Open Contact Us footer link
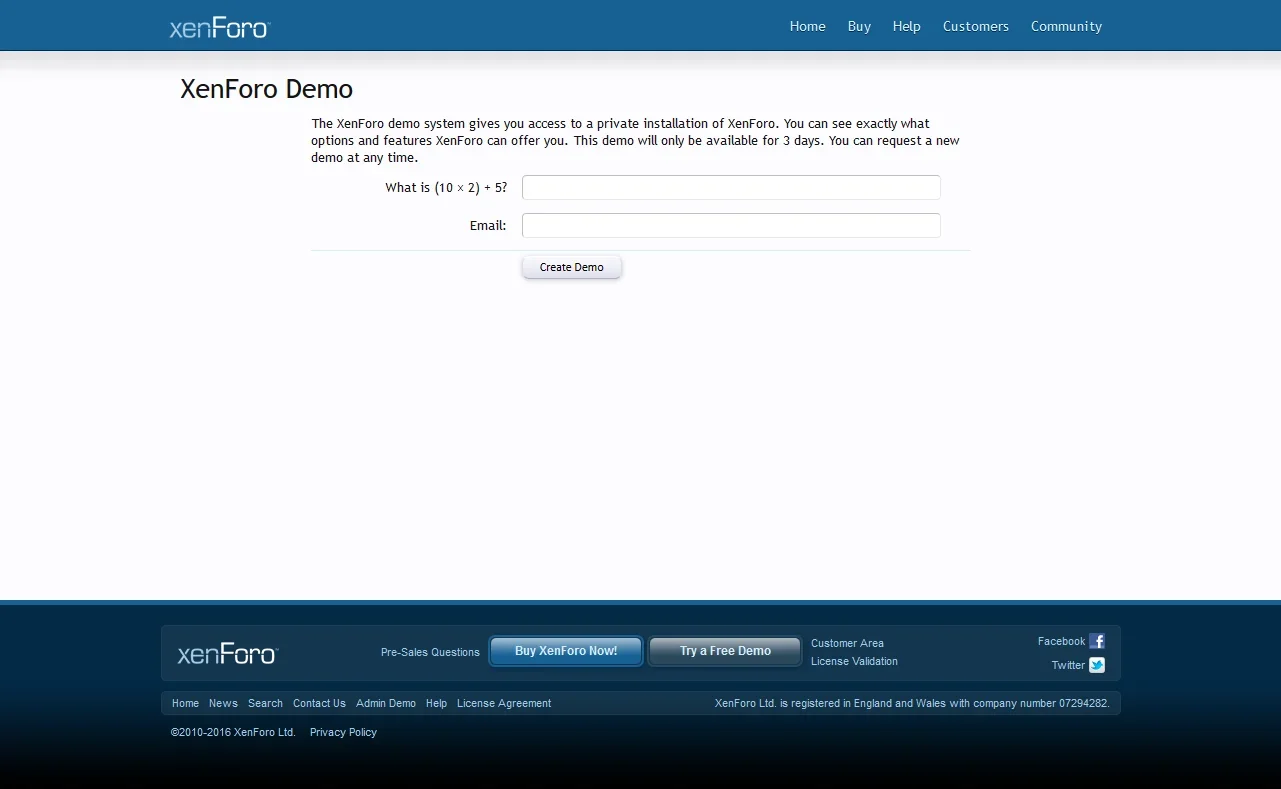The image size is (1281, 789). [x=319, y=703]
